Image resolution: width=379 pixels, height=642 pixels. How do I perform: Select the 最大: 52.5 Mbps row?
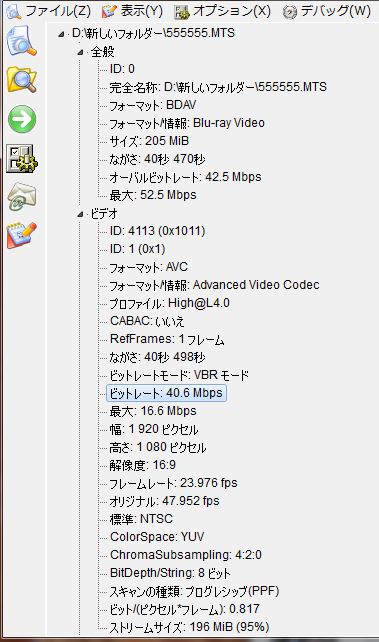point(153,195)
